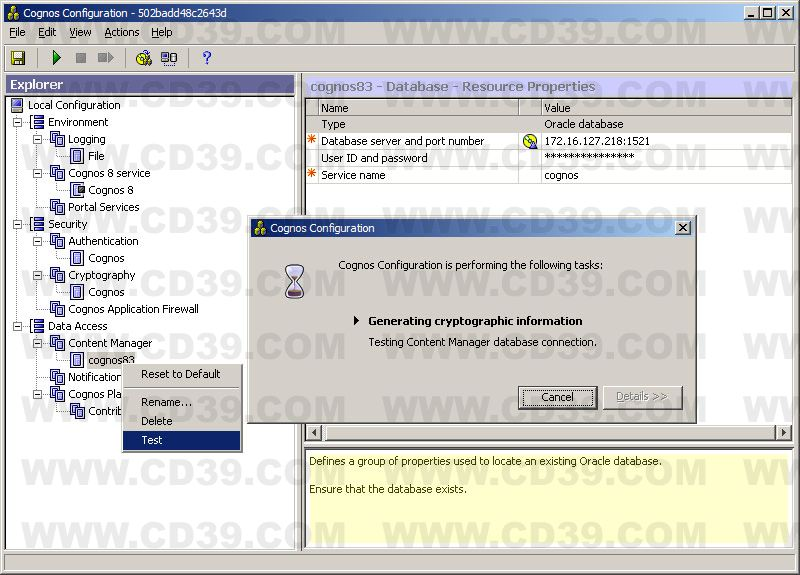Click the database server value 172.16.127.218:1521

pos(597,141)
